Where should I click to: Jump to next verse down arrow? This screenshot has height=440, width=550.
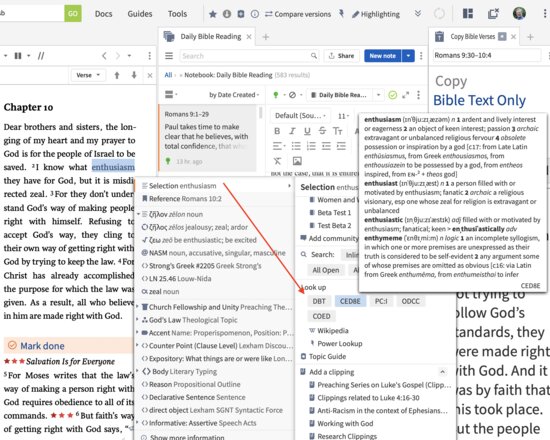(134, 75)
